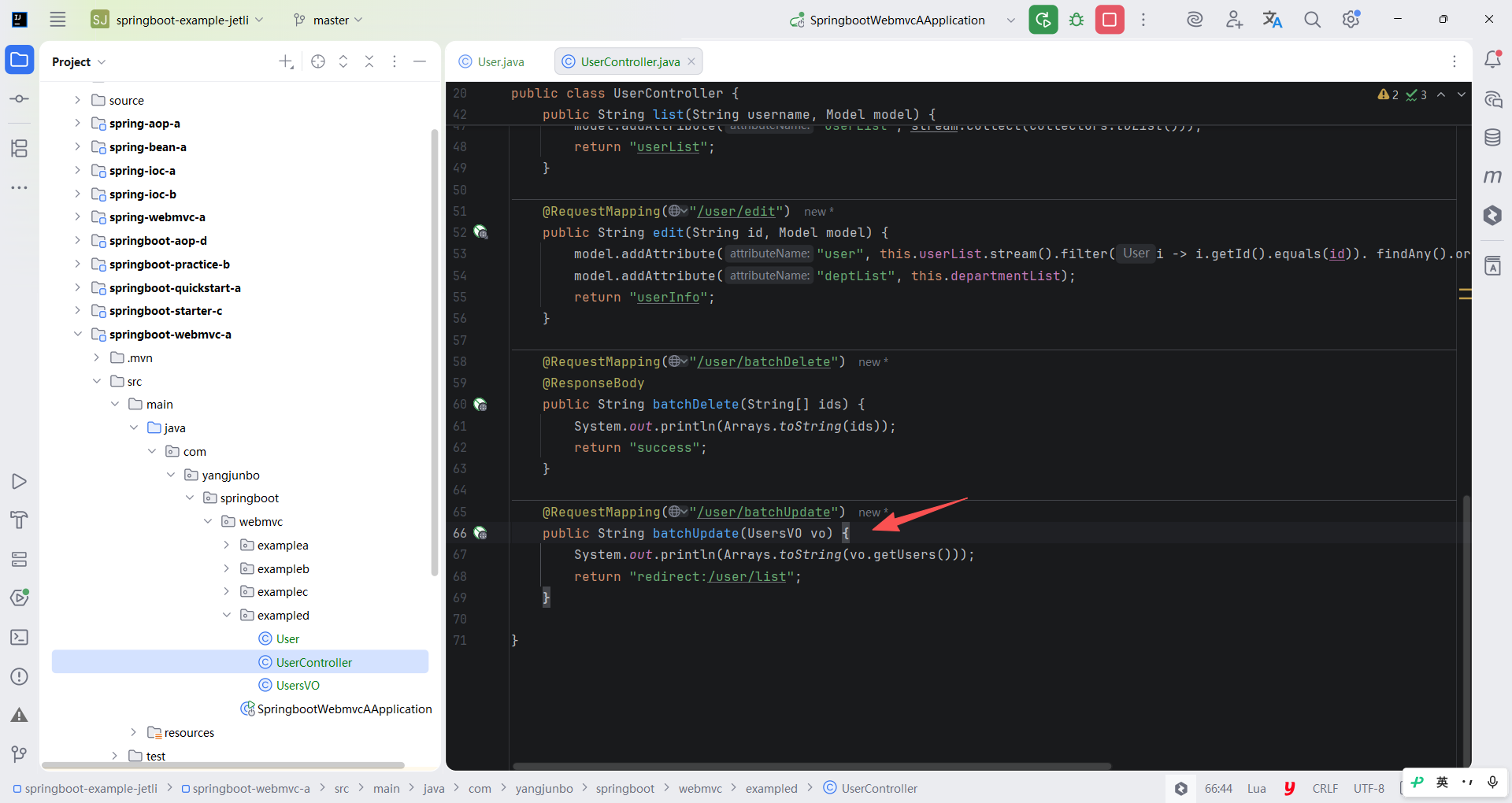Open Project view mode dropdown

(79, 61)
